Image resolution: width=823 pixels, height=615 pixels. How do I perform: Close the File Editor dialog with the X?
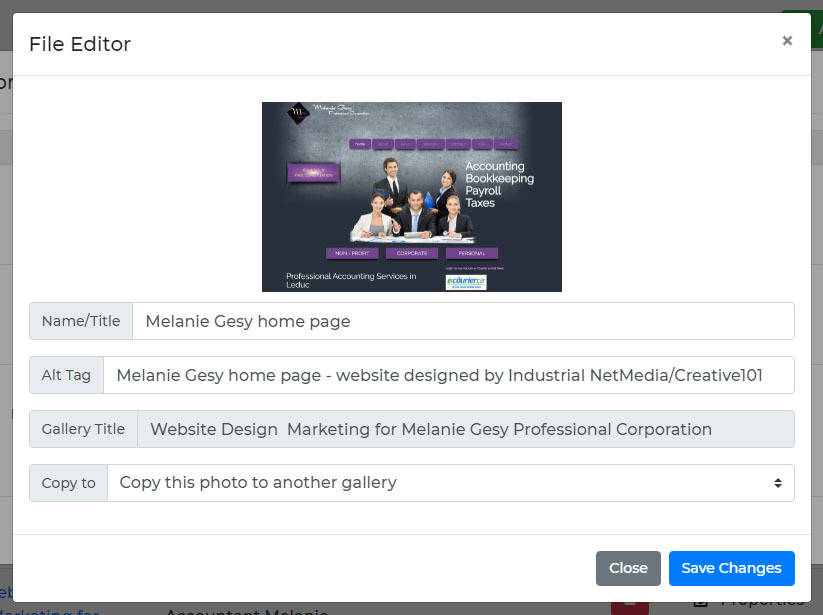[x=787, y=40]
